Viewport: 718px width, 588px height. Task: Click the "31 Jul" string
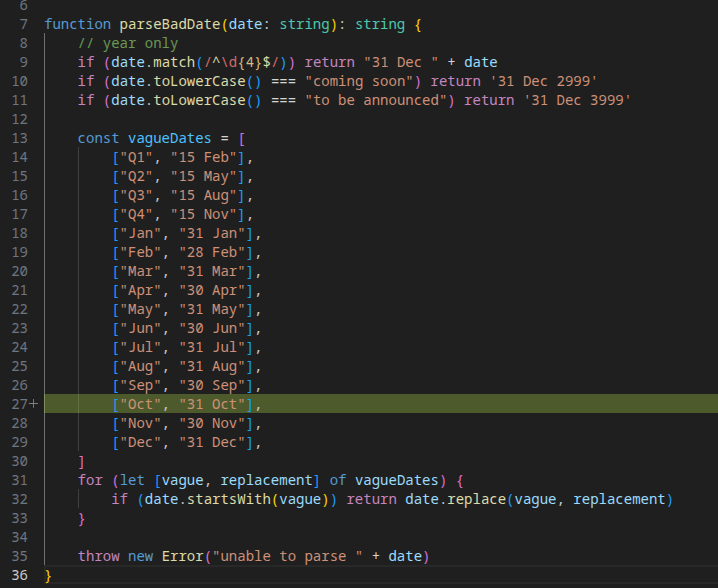pyautogui.click(x=212, y=348)
